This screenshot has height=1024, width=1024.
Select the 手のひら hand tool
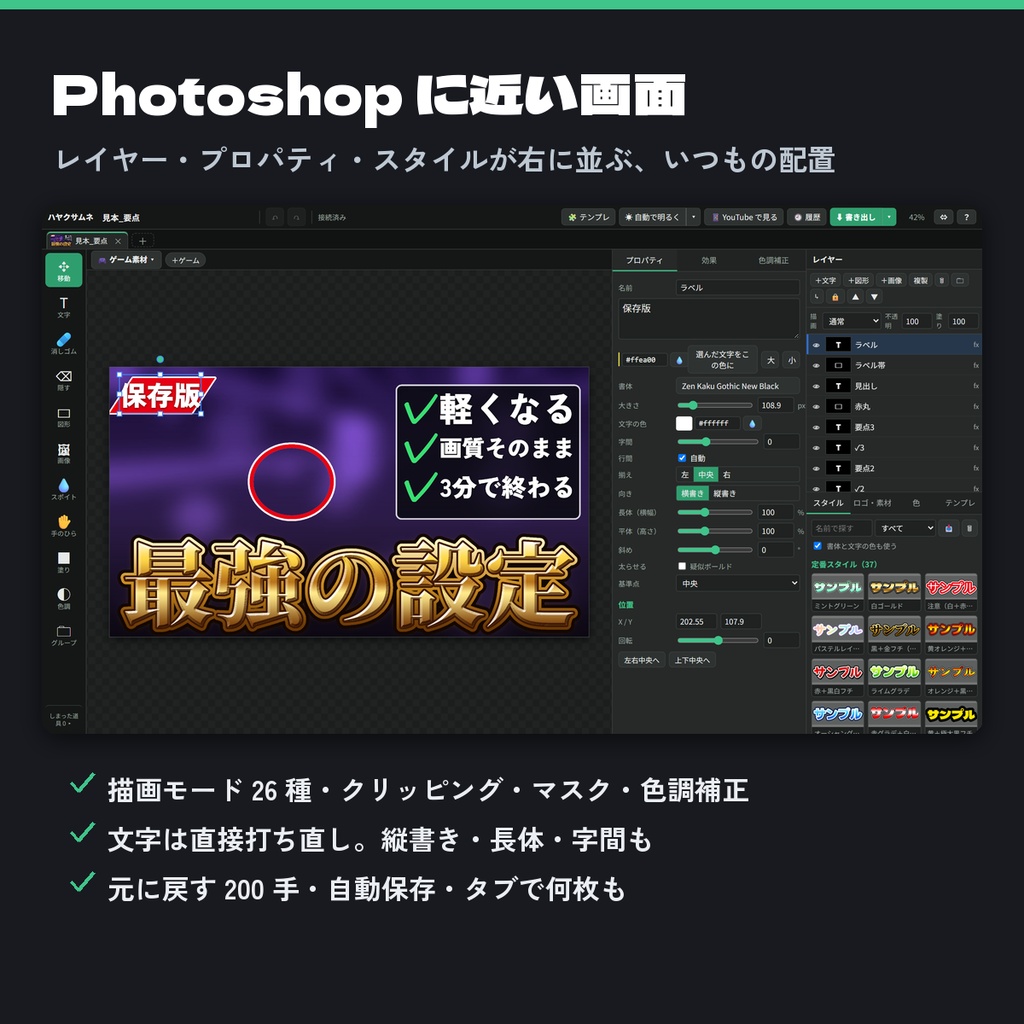click(63, 526)
